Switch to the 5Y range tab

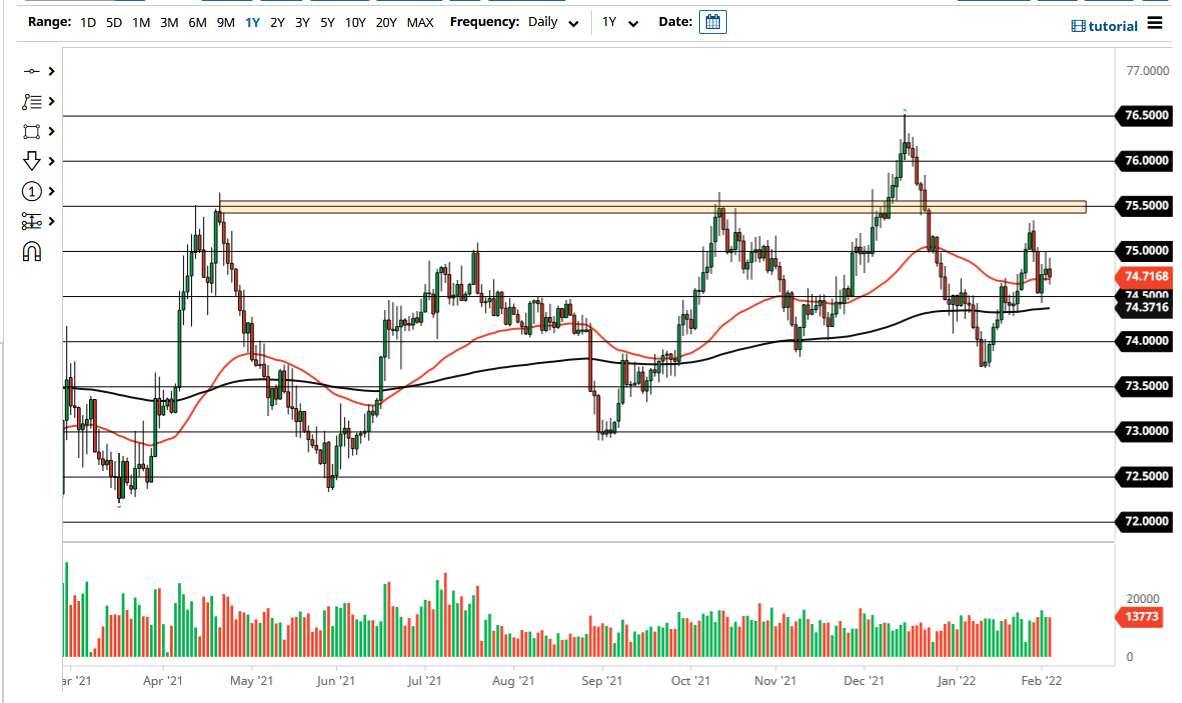(x=325, y=21)
